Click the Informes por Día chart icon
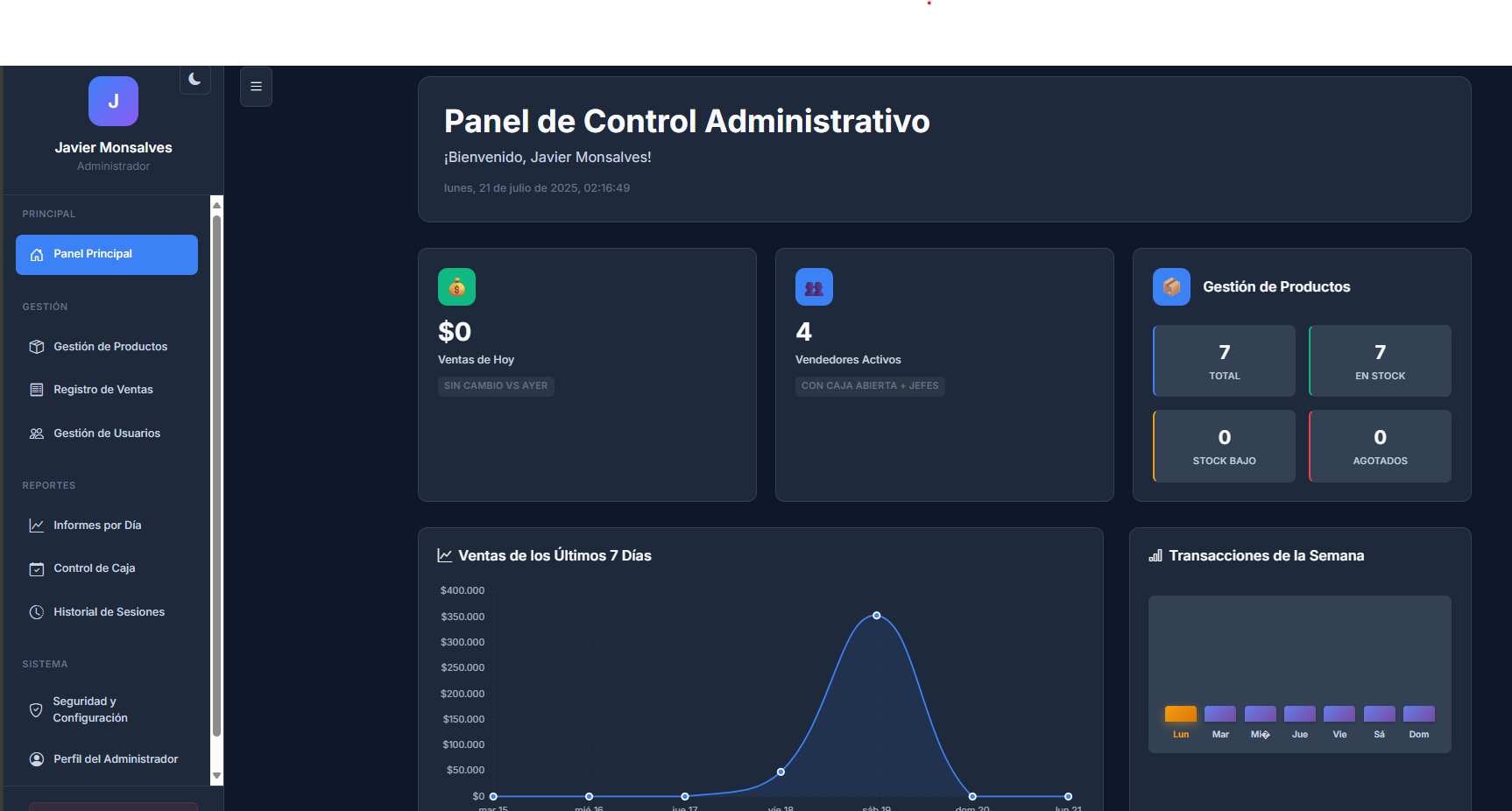1512x811 pixels. coord(37,525)
